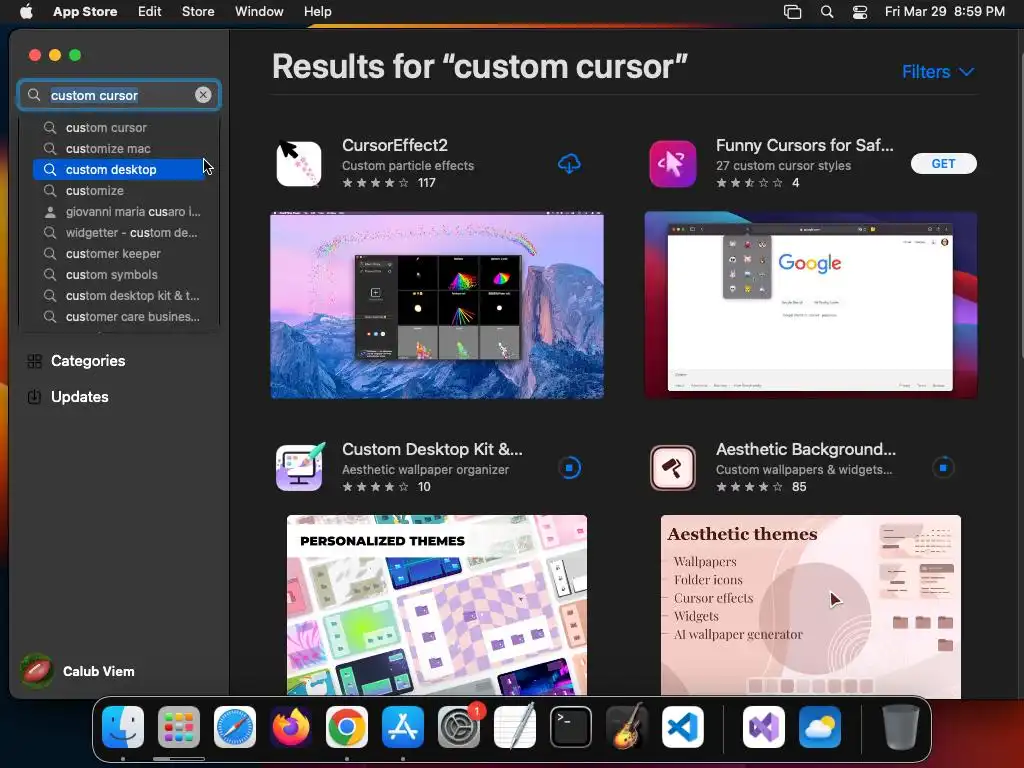
Task: Open the Help menu
Action: [317, 11]
